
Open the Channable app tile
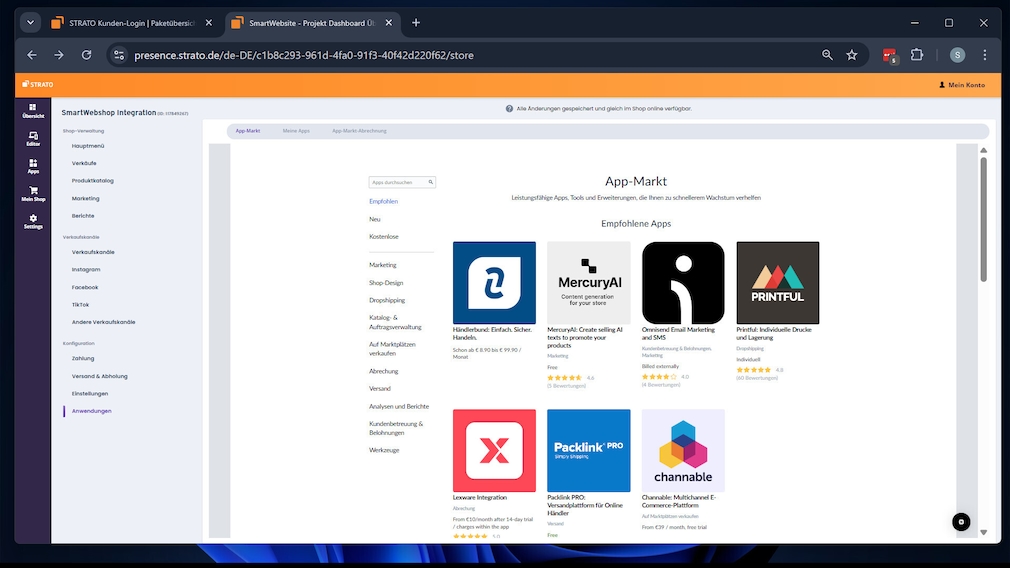click(x=683, y=451)
